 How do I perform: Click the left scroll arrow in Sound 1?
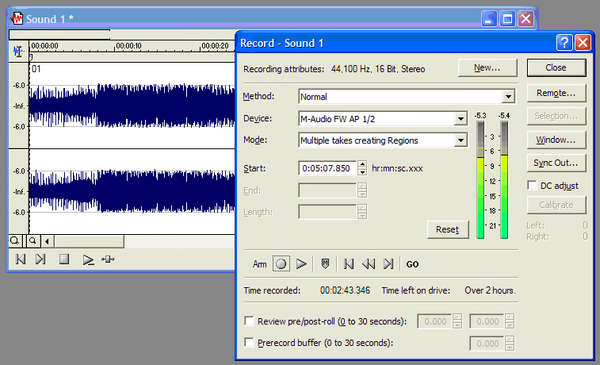[x=47, y=241]
